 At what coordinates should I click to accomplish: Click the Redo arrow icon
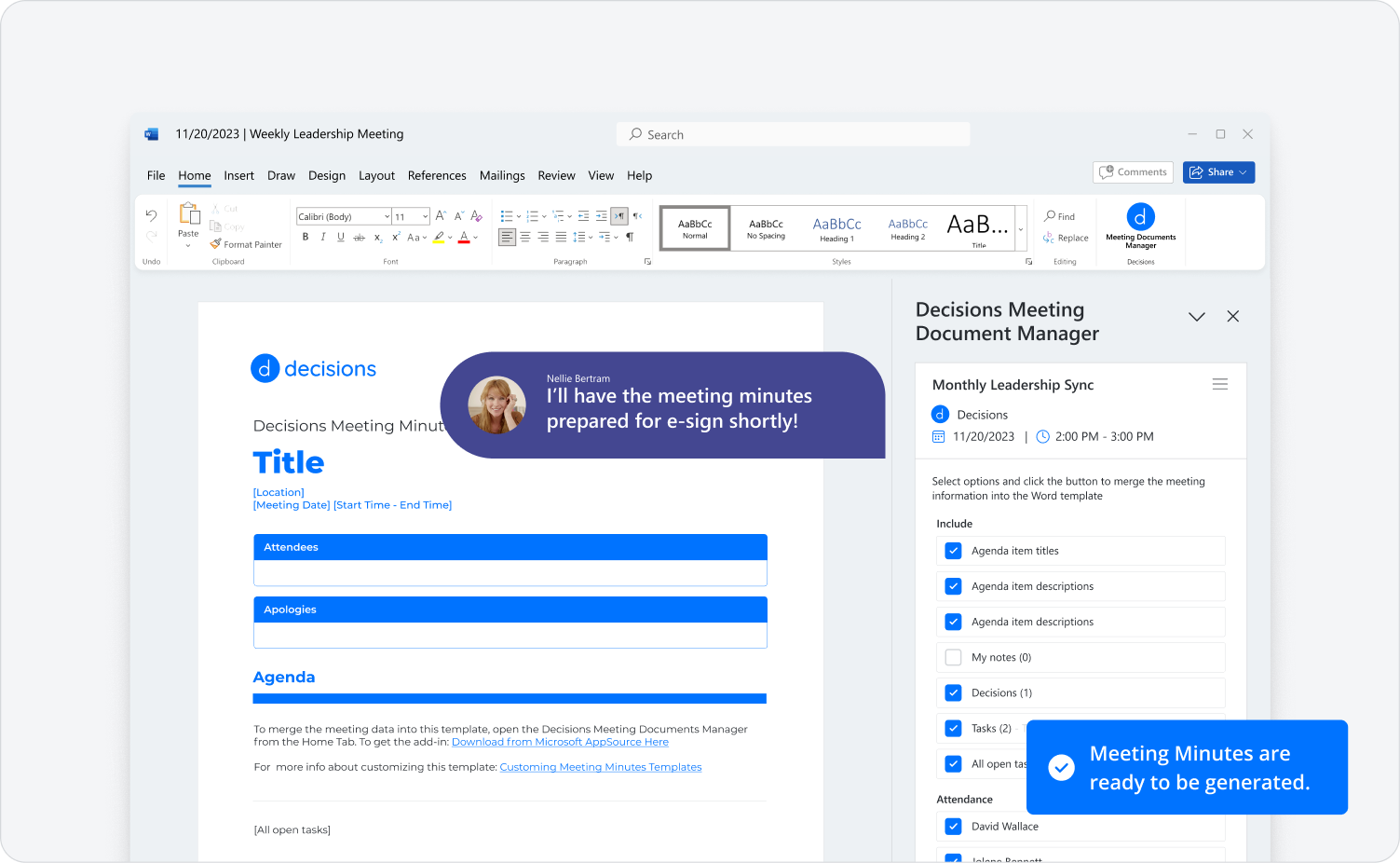pyautogui.click(x=151, y=236)
